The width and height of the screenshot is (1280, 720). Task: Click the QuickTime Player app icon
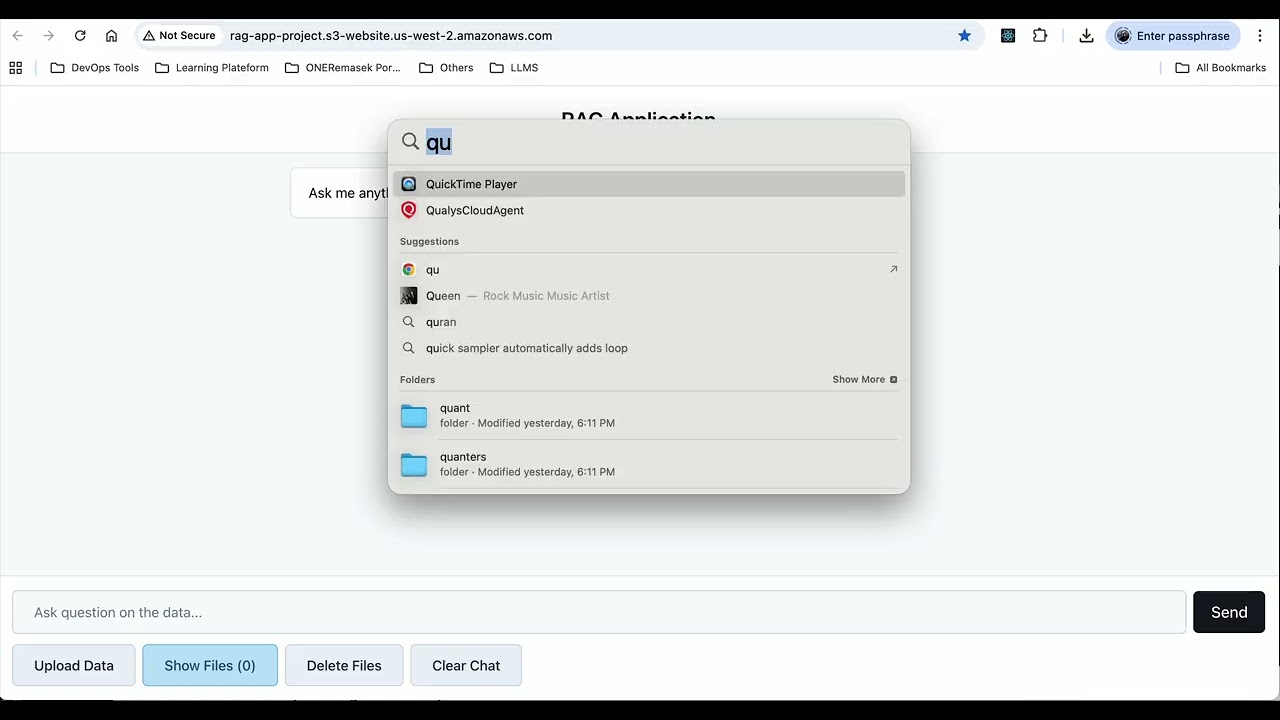pyautogui.click(x=408, y=184)
